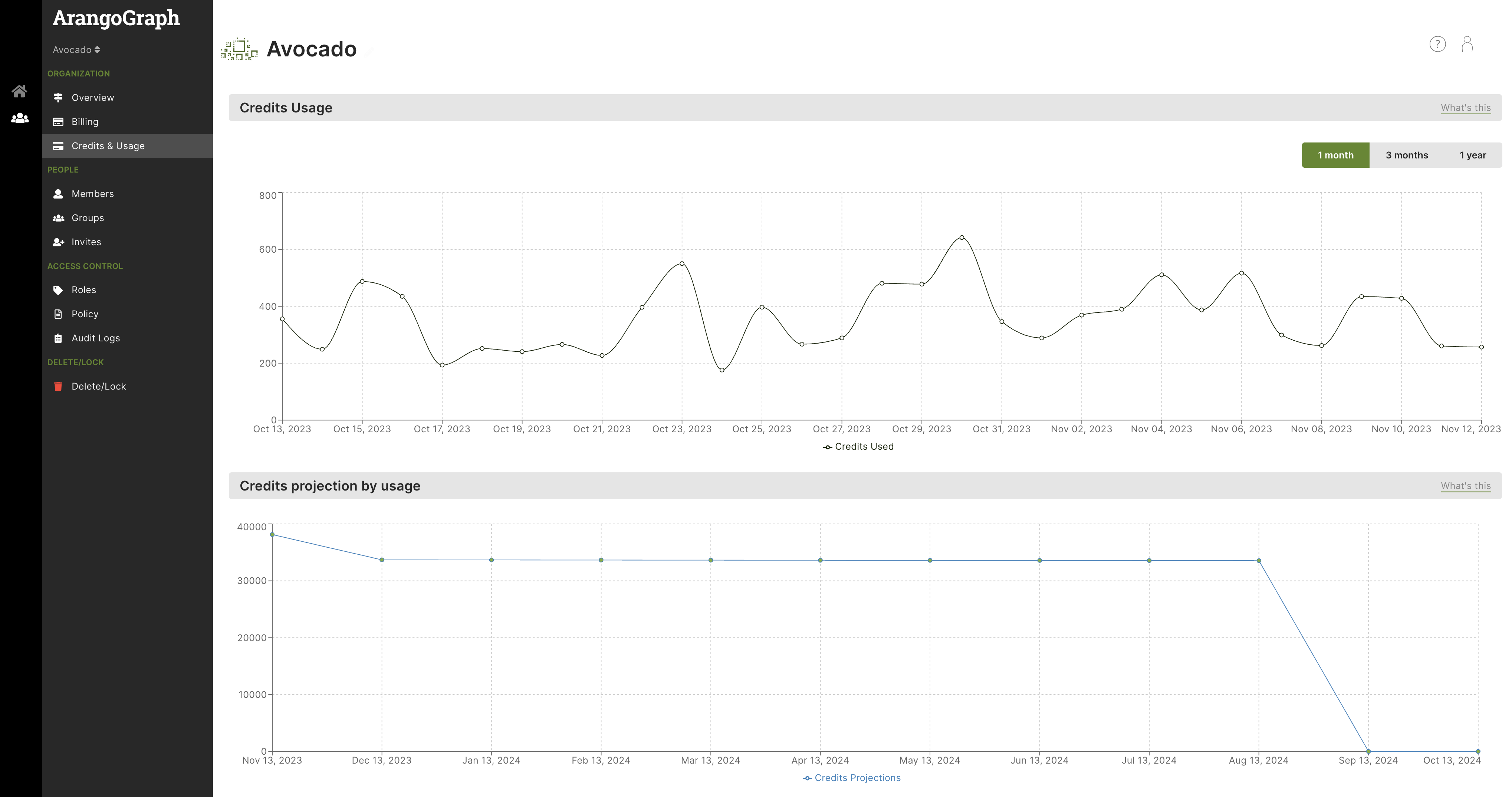The image size is (1512, 797).
Task: Select Credits & Usage menu item
Action: pyautogui.click(x=127, y=145)
